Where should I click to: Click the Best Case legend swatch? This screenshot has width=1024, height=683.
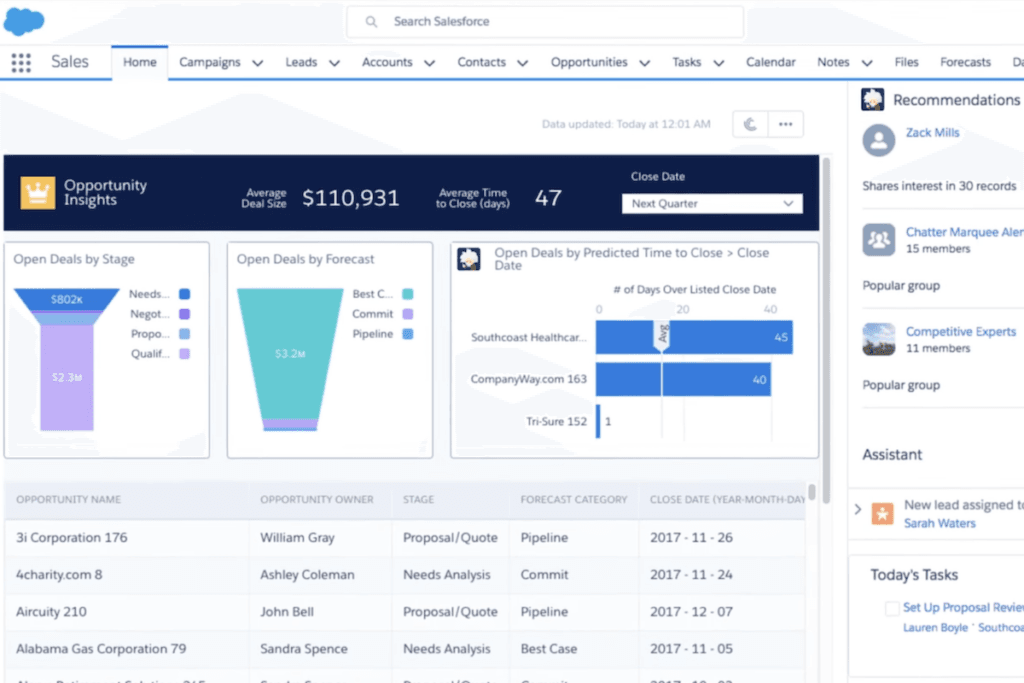[x=408, y=294]
